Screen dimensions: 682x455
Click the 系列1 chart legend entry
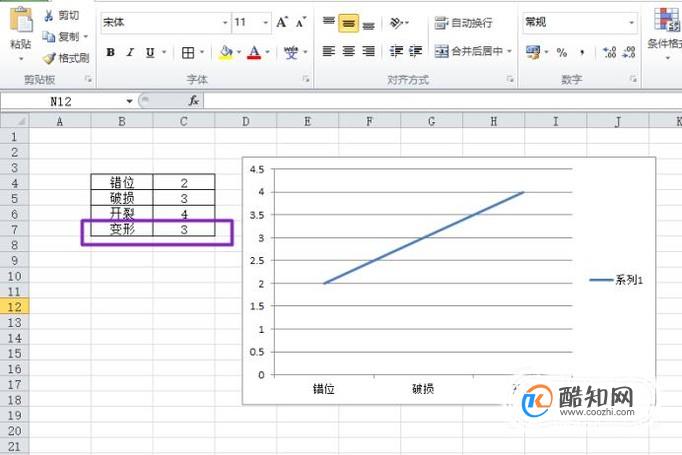point(616,280)
